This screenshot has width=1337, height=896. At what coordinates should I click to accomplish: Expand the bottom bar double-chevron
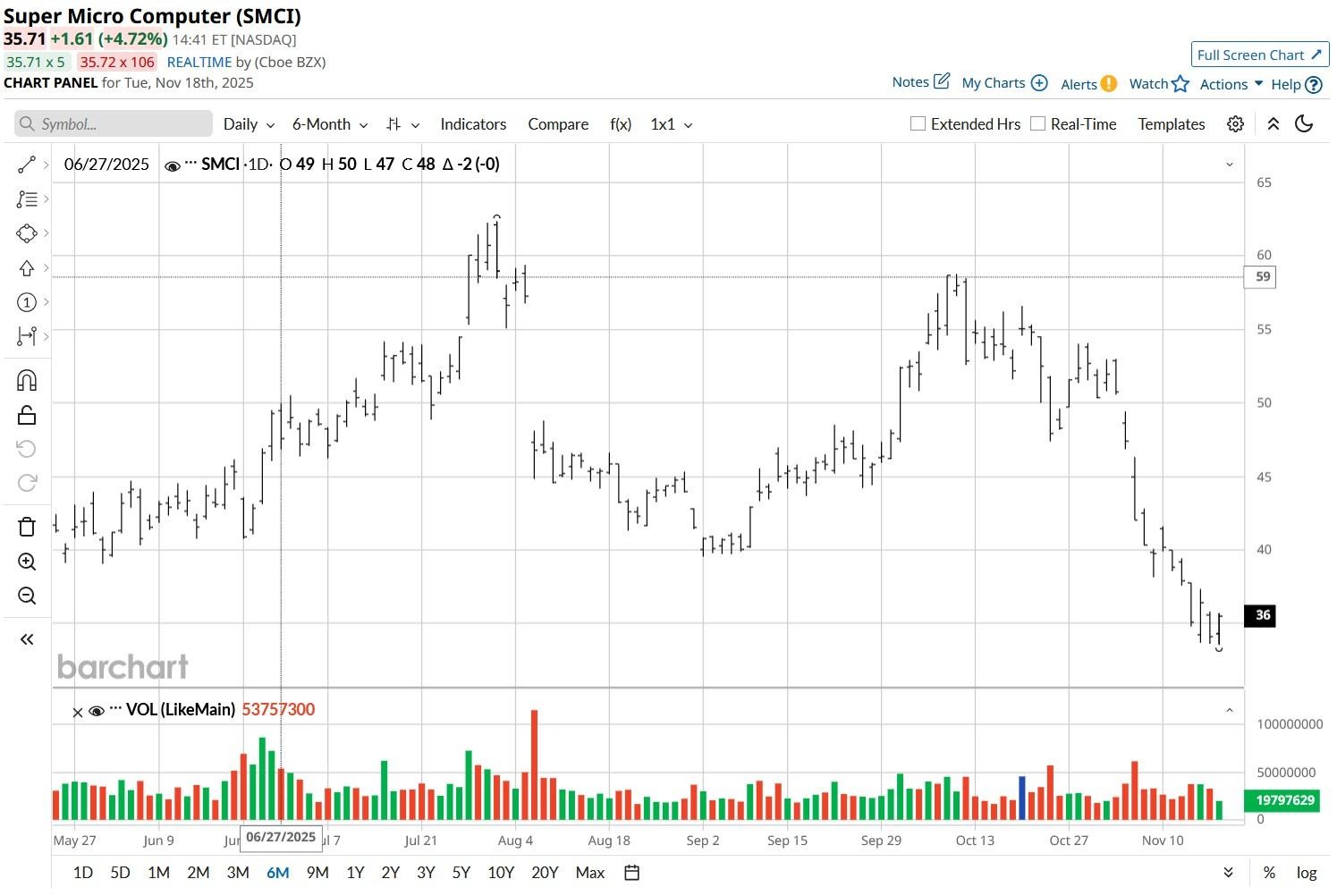click(1229, 873)
